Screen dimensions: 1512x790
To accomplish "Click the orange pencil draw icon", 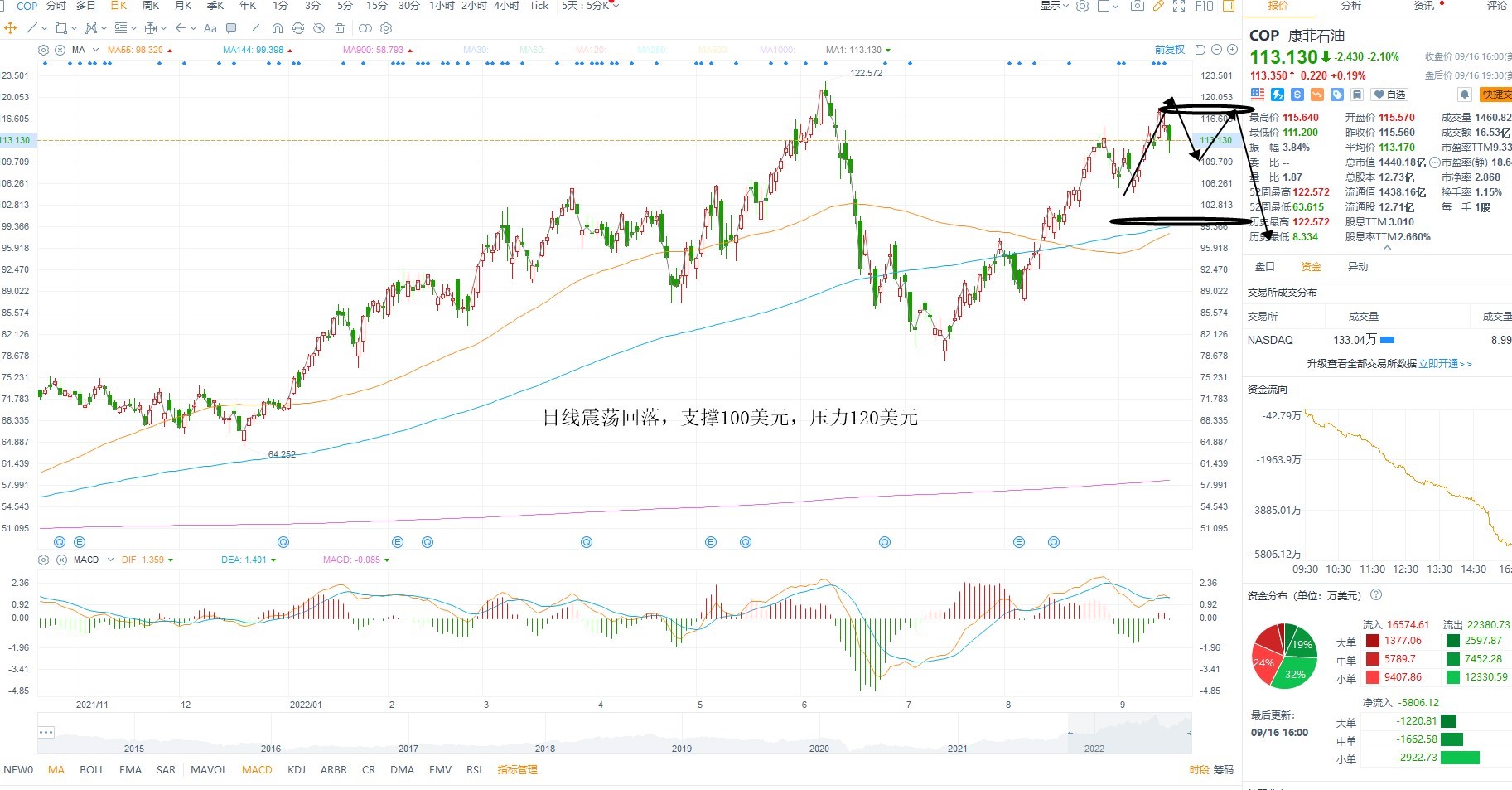I will [x=1158, y=6].
